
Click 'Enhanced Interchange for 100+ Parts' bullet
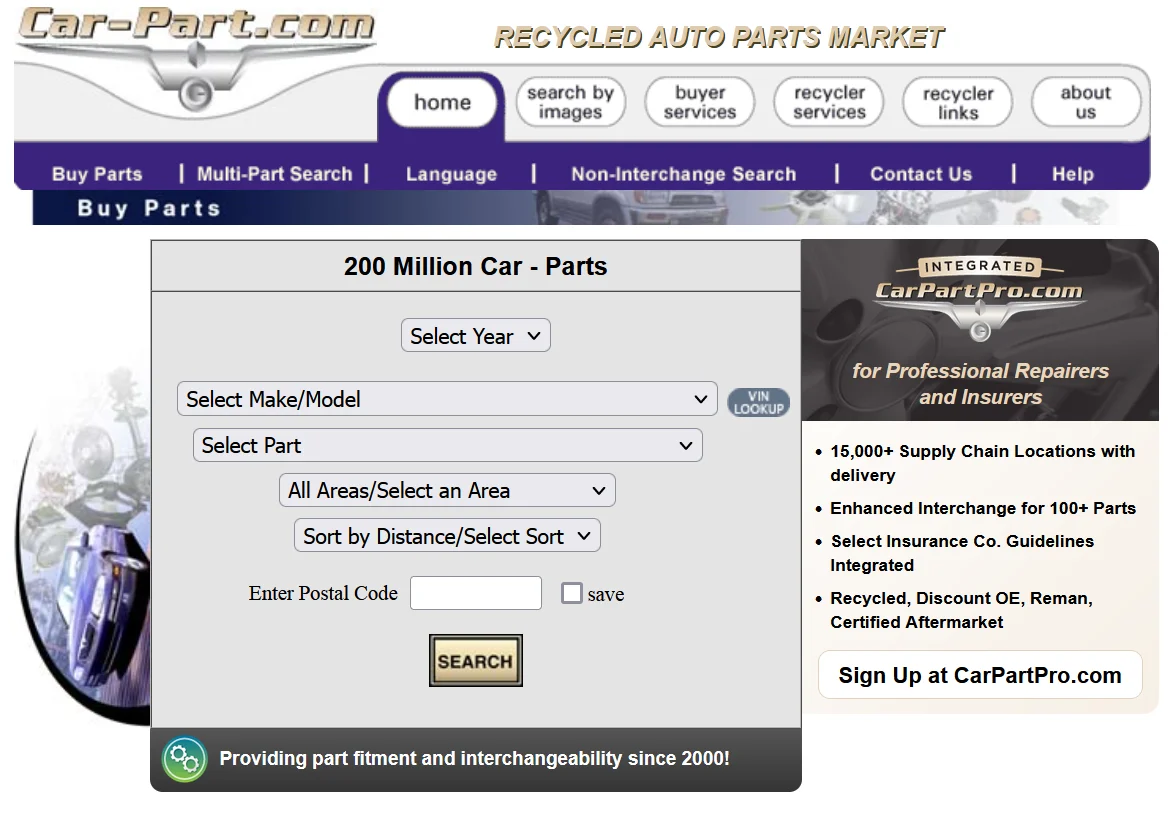(983, 508)
